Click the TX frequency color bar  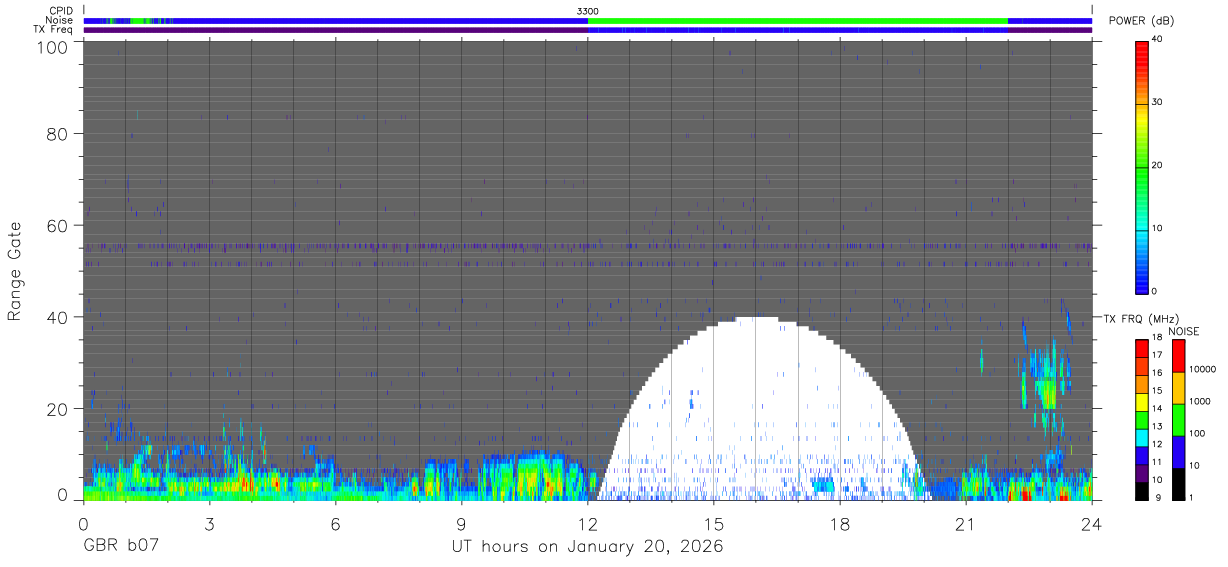pyautogui.click(x=1142, y=420)
